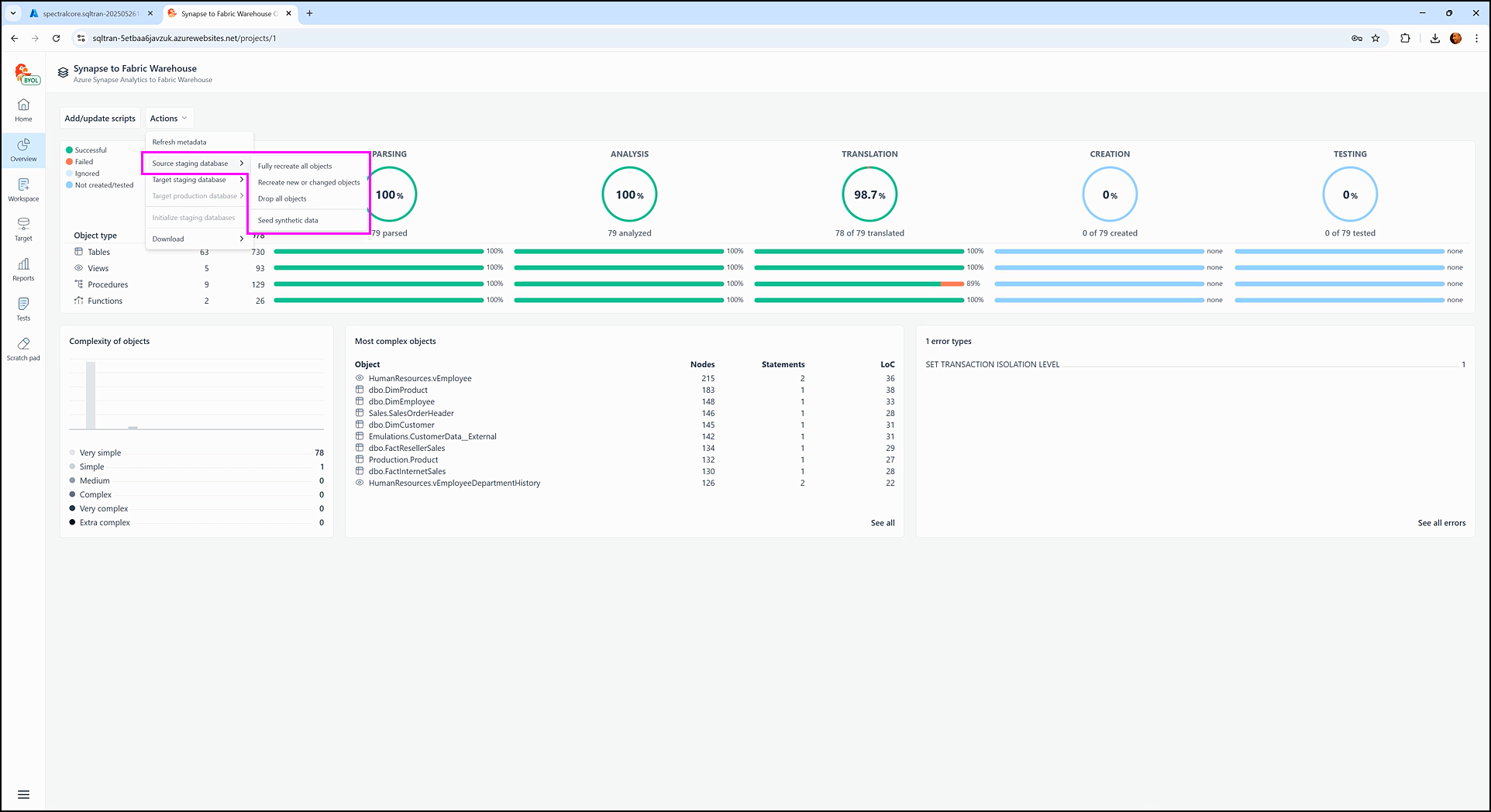This screenshot has height=812, width=1491.
Task: Open the Reports sidebar icon
Action: point(23,269)
